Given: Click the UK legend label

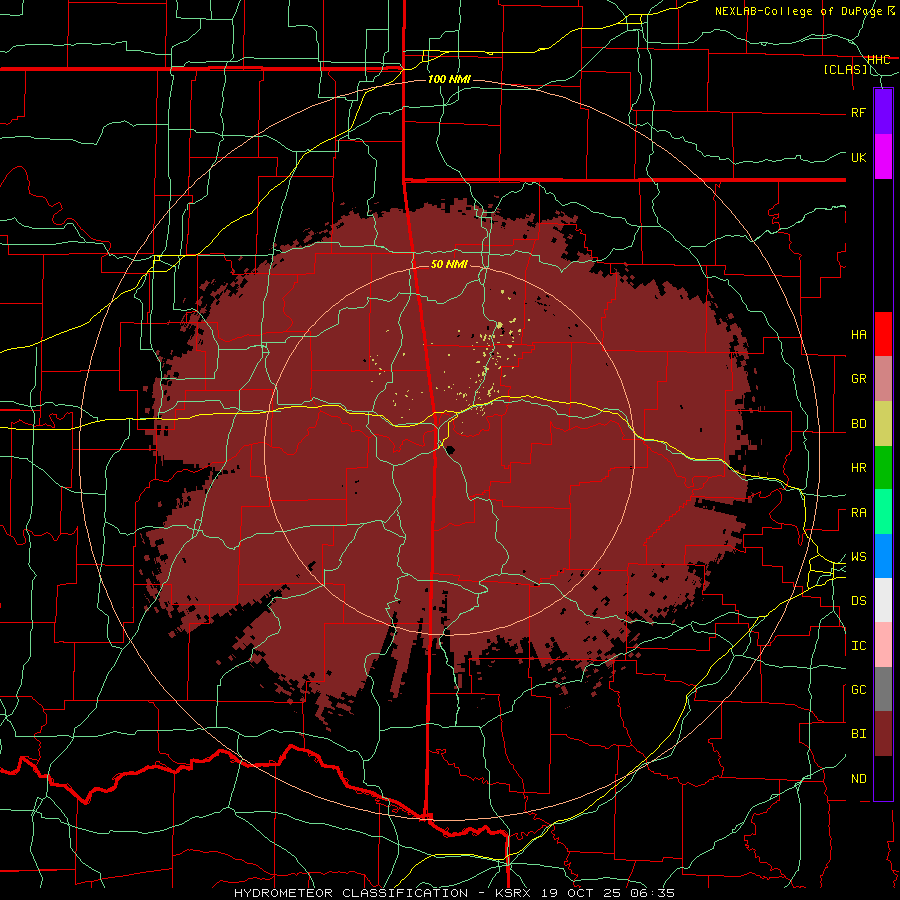Looking at the screenshot, I should 858,157.
